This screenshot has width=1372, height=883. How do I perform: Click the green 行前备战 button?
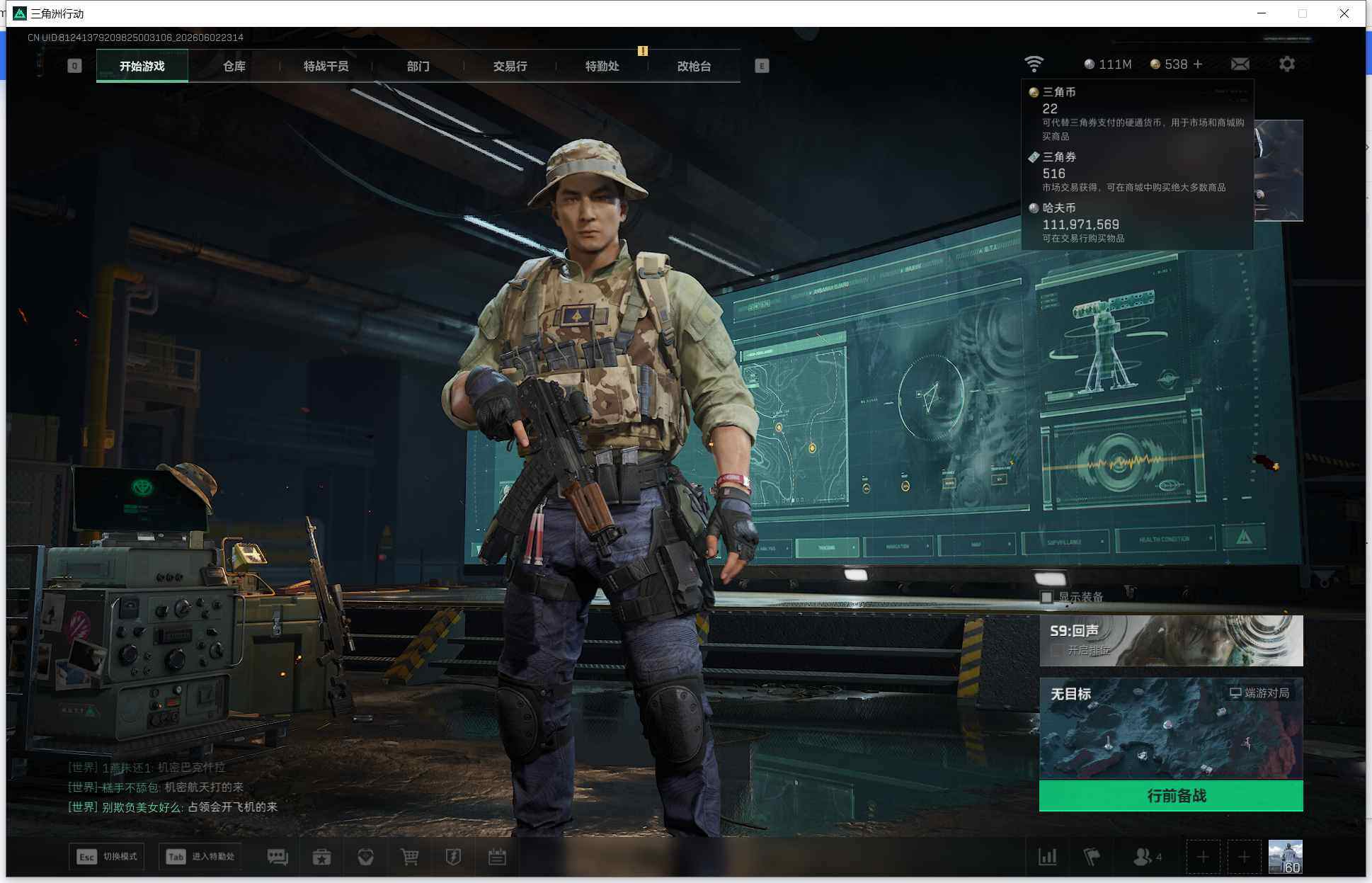point(1171,796)
